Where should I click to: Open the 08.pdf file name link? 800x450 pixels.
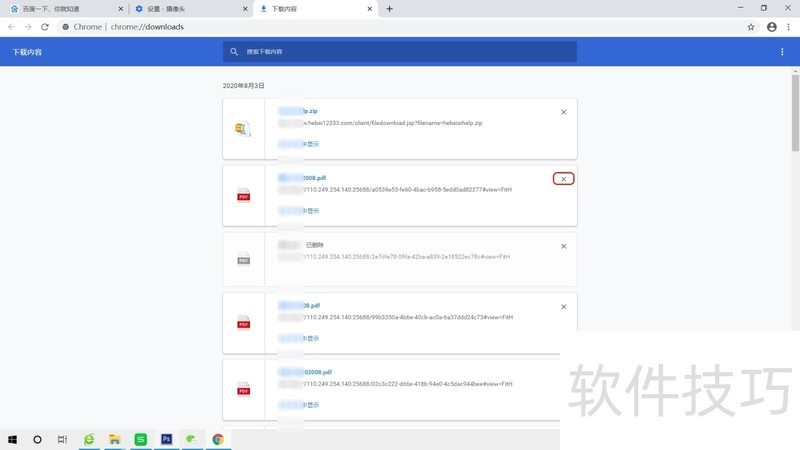299,305
